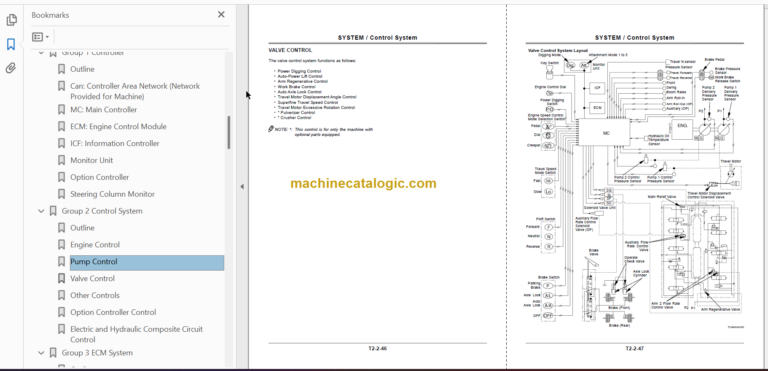Open the ICF: Information Controller bookmark
Screen dimensions: 768x371
click(115, 144)
